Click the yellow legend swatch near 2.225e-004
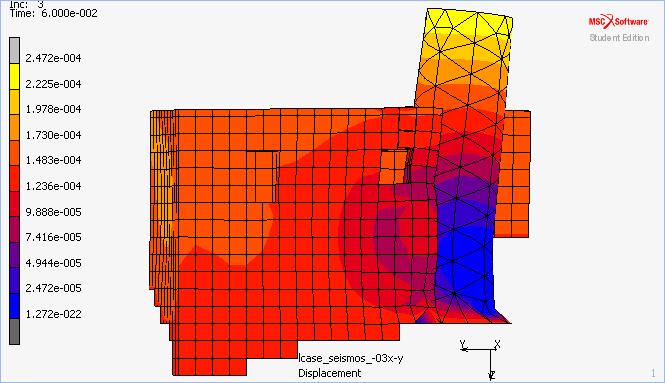Screen dimensions: 665x383 pyautogui.click(x=14, y=76)
